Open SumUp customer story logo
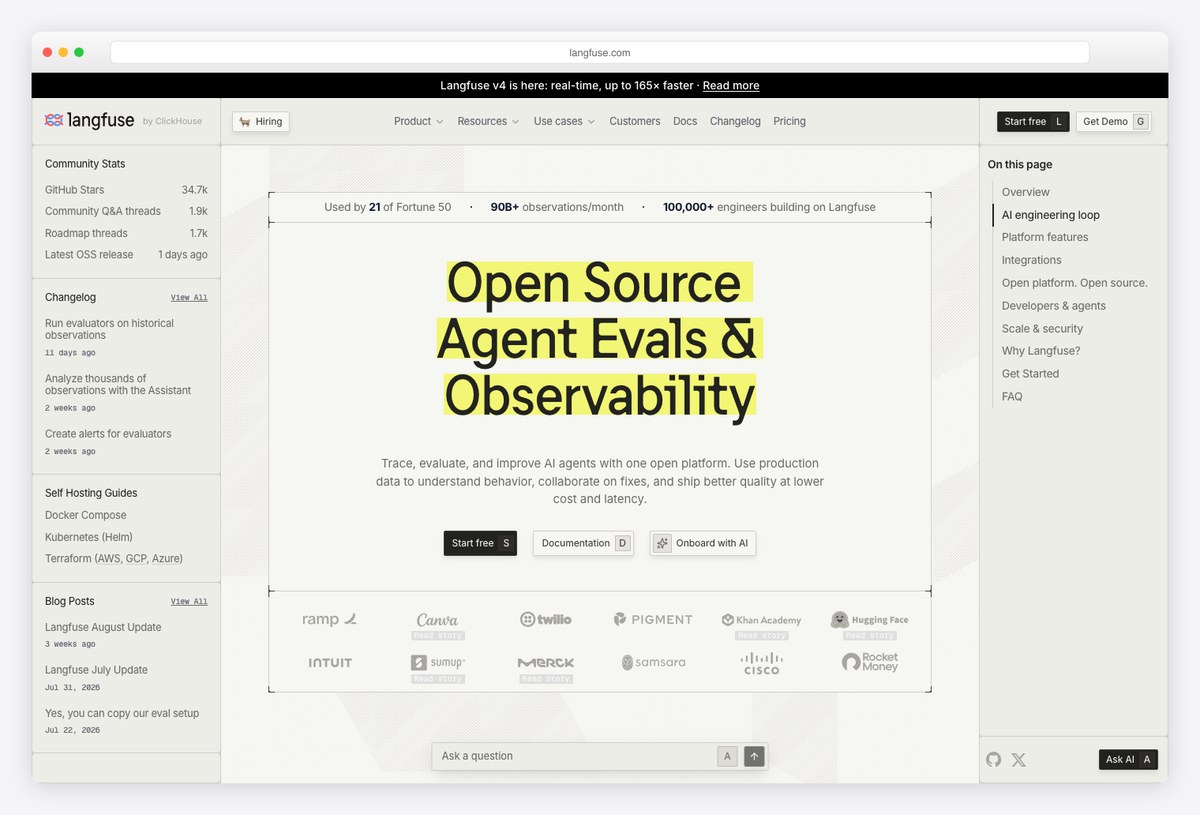 (437, 663)
